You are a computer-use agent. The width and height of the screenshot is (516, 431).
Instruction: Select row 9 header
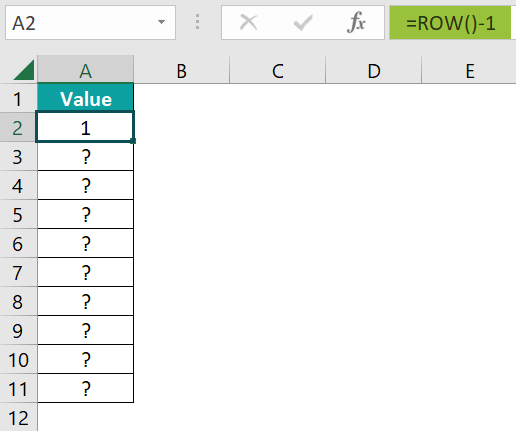point(18,330)
